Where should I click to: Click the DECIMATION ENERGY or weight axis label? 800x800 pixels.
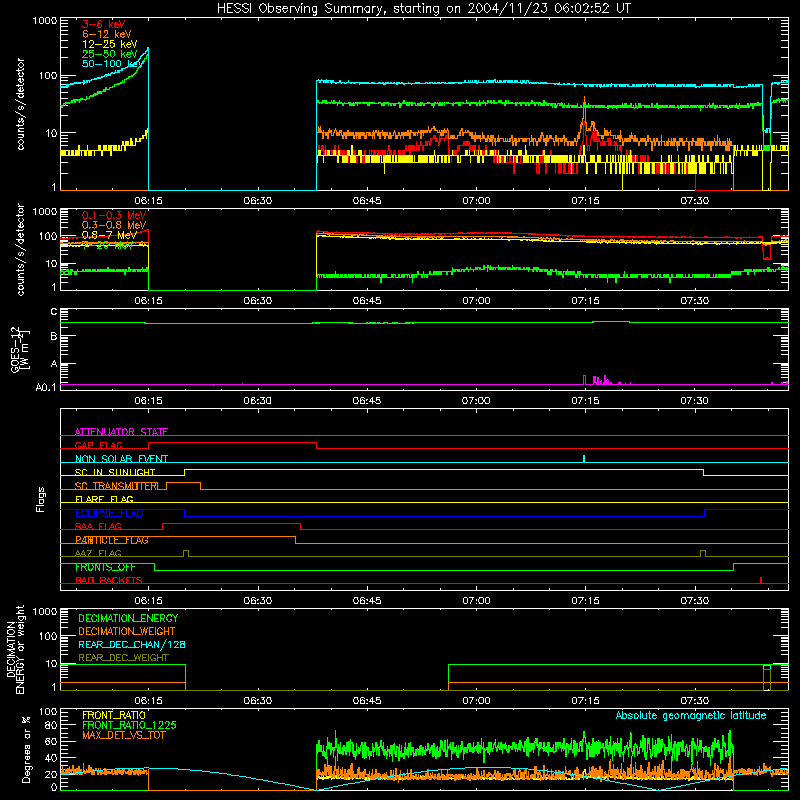pyautogui.click(x=15, y=649)
